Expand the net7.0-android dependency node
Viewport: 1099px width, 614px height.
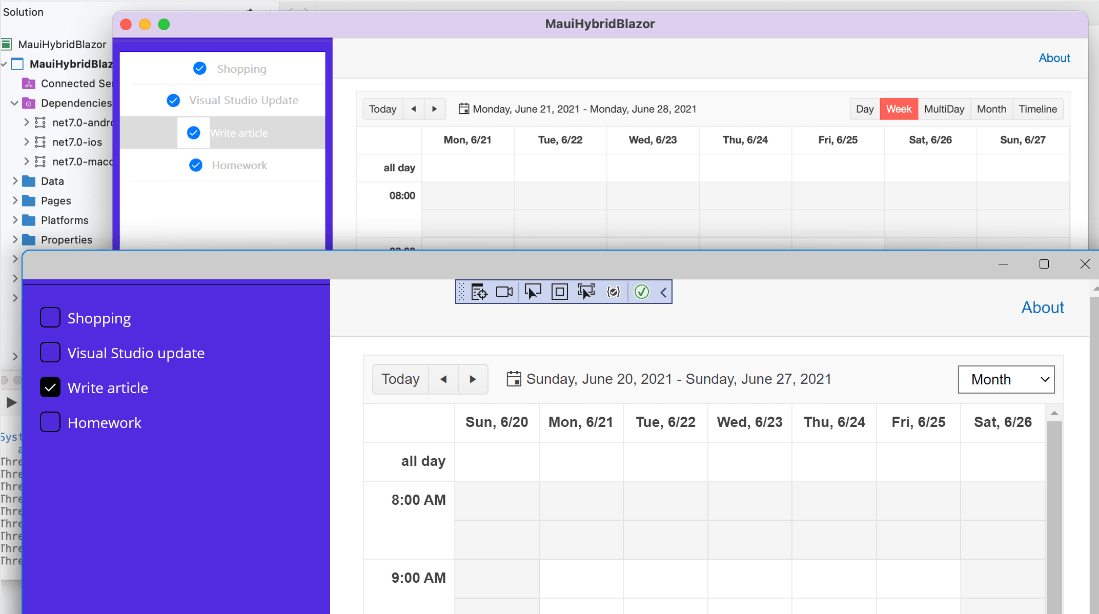tap(27, 122)
